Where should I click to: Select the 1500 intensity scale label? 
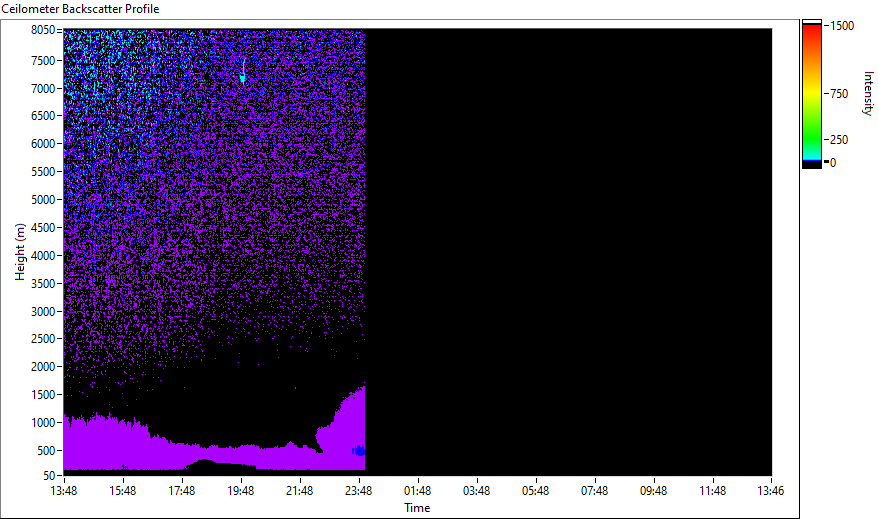click(842, 26)
